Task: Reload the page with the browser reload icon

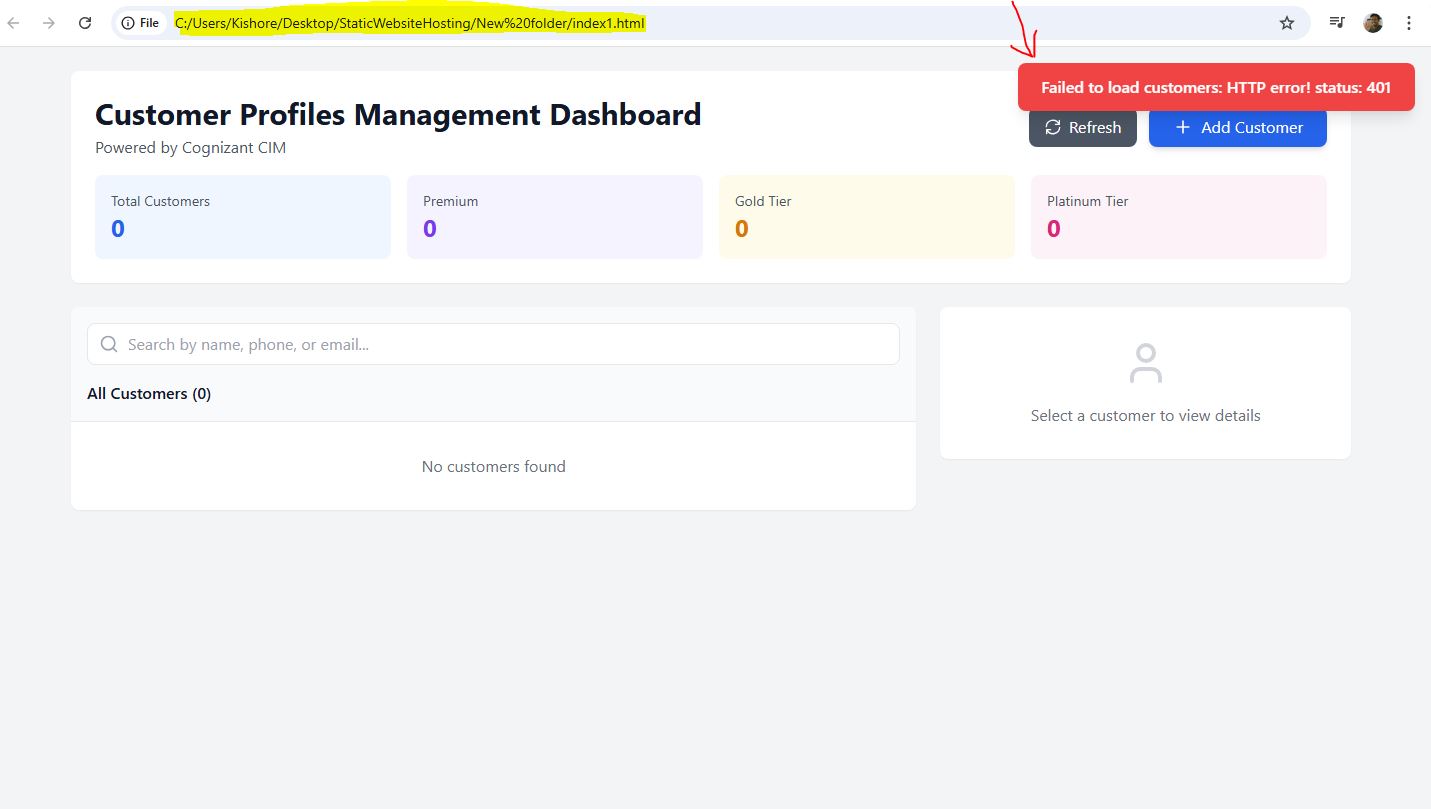Action: [x=86, y=23]
